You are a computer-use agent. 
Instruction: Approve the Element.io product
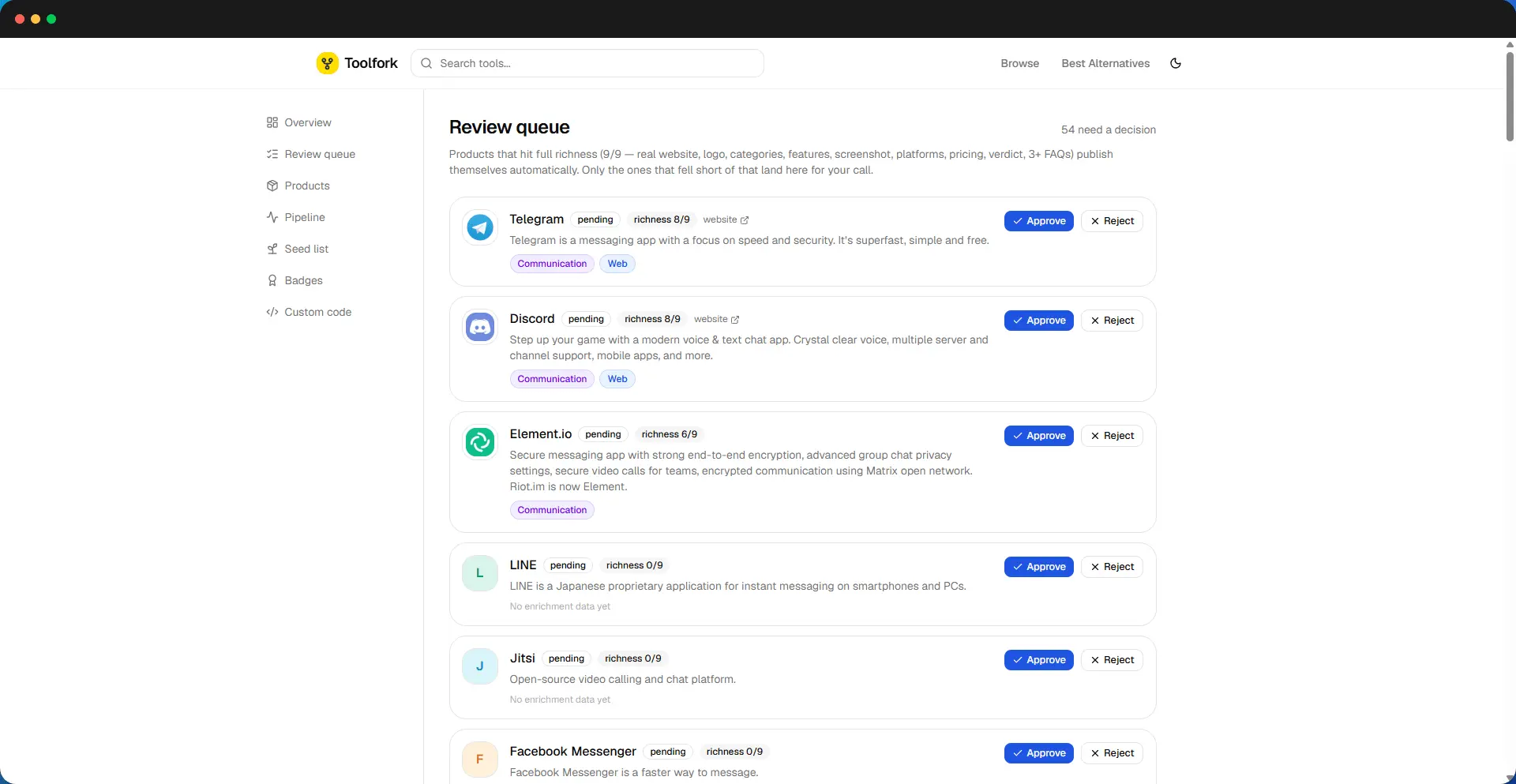1039,436
